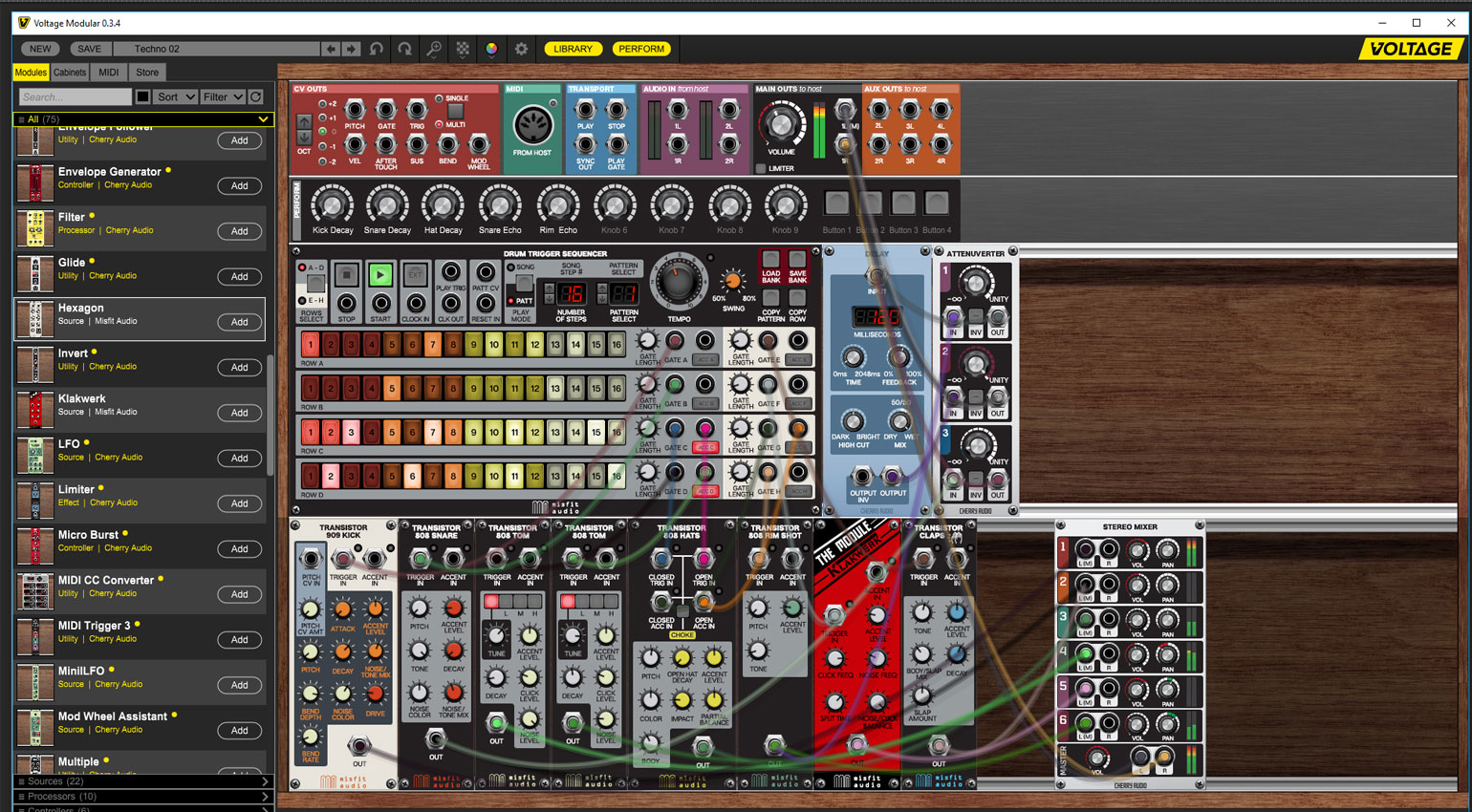1472x812 pixels.
Task: Refresh the module list icon
Action: tap(256, 96)
